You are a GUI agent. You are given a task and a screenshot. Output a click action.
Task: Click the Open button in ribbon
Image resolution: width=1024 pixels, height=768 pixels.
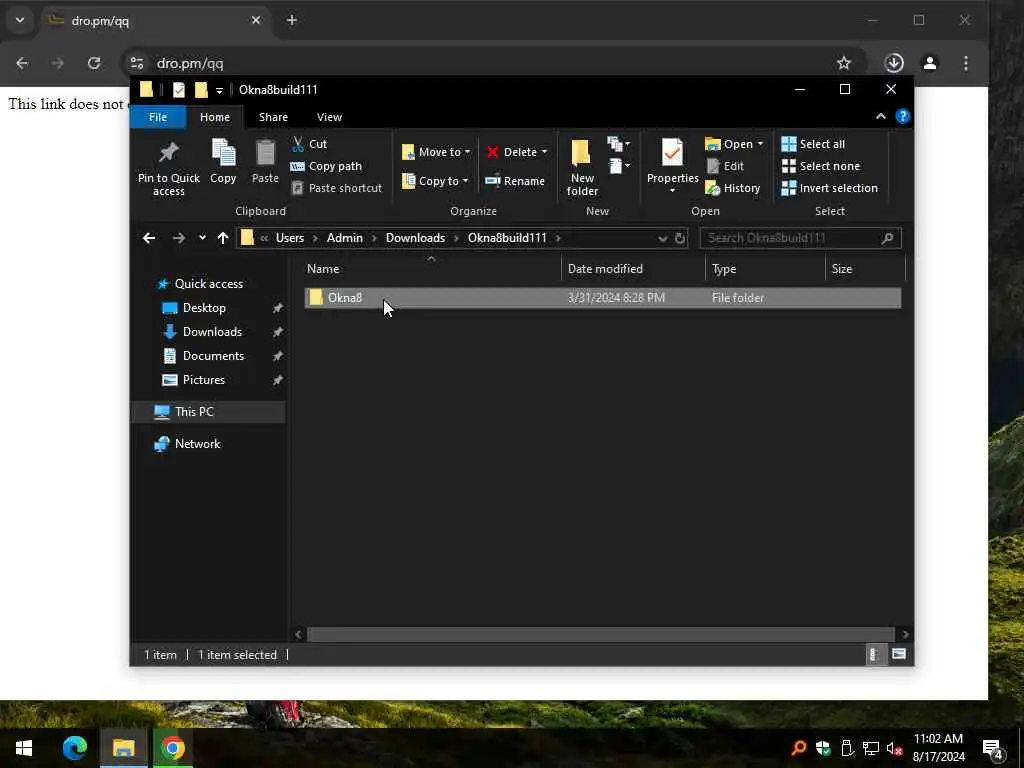[731, 144]
